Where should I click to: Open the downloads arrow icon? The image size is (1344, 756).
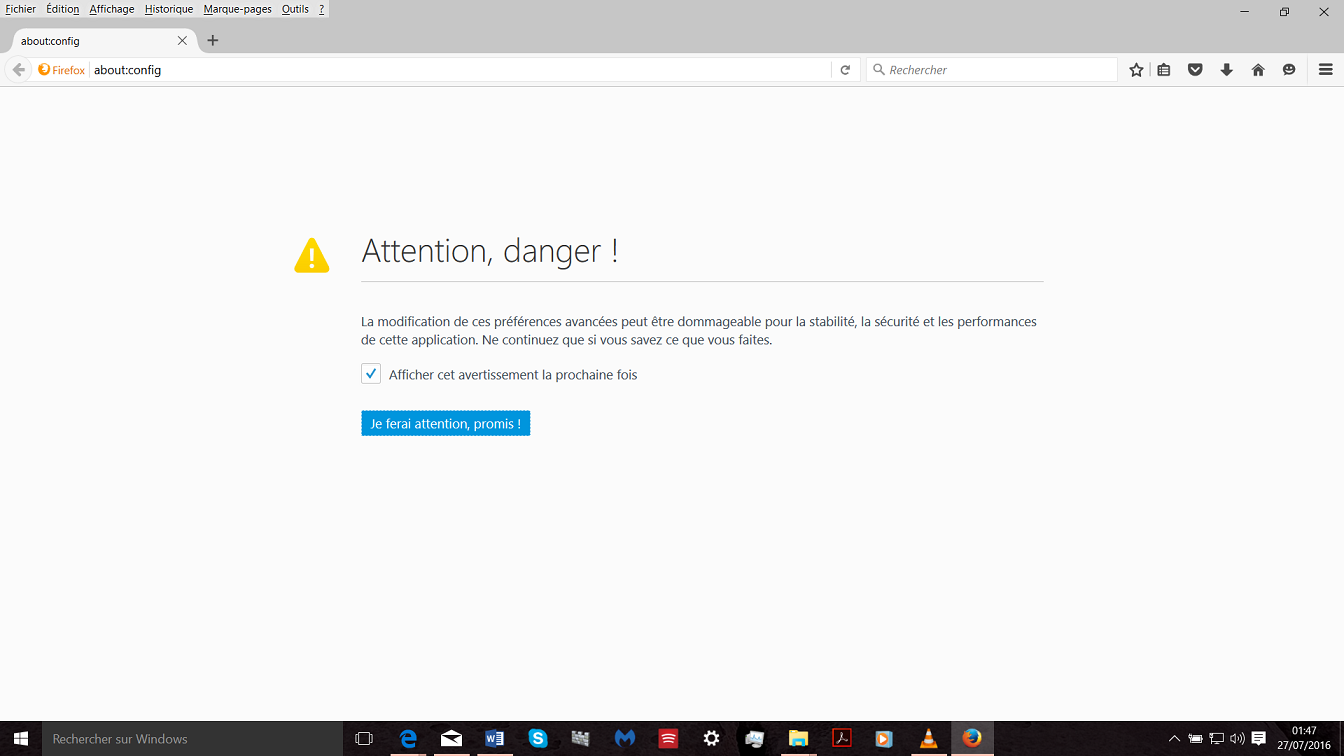pos(1226,70)
